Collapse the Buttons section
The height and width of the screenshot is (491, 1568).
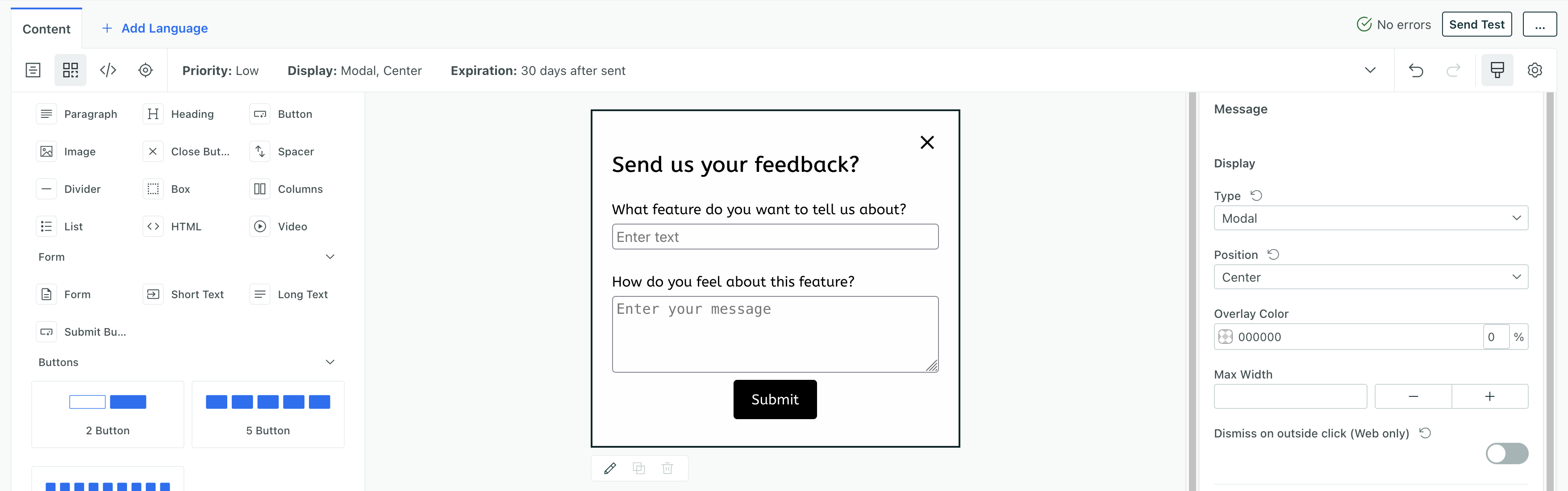(329, 362)
